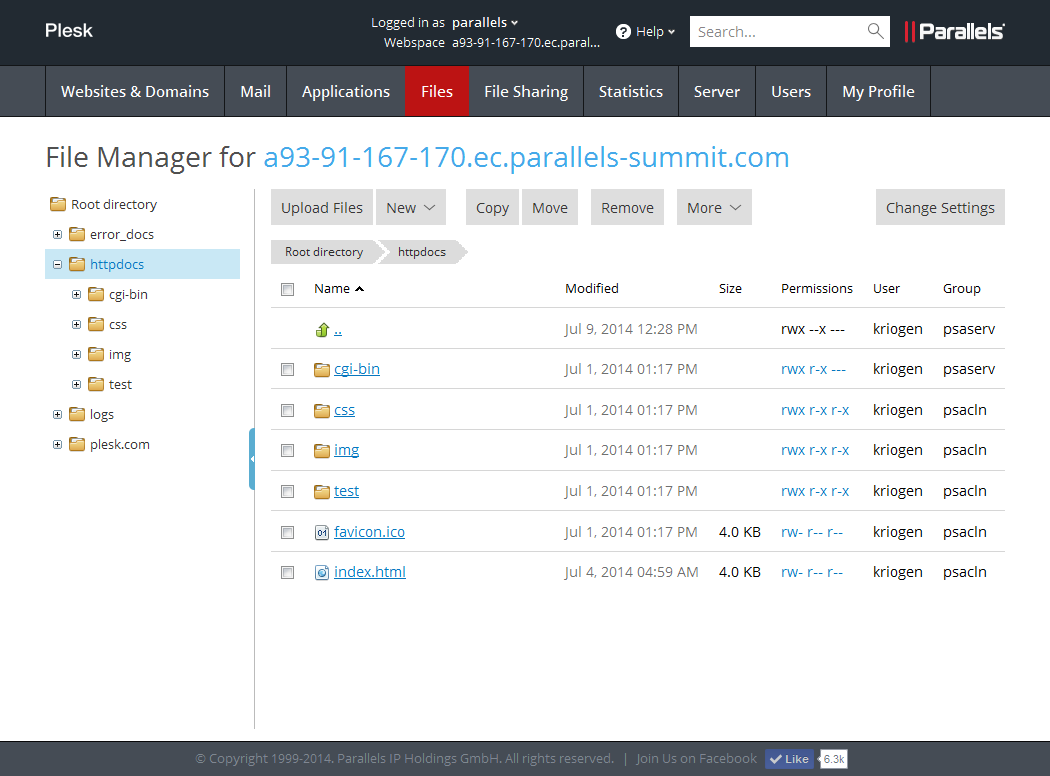Click the search magnifier icon
The height and width of the screenshot is (776, 1050).
(875, 31)
